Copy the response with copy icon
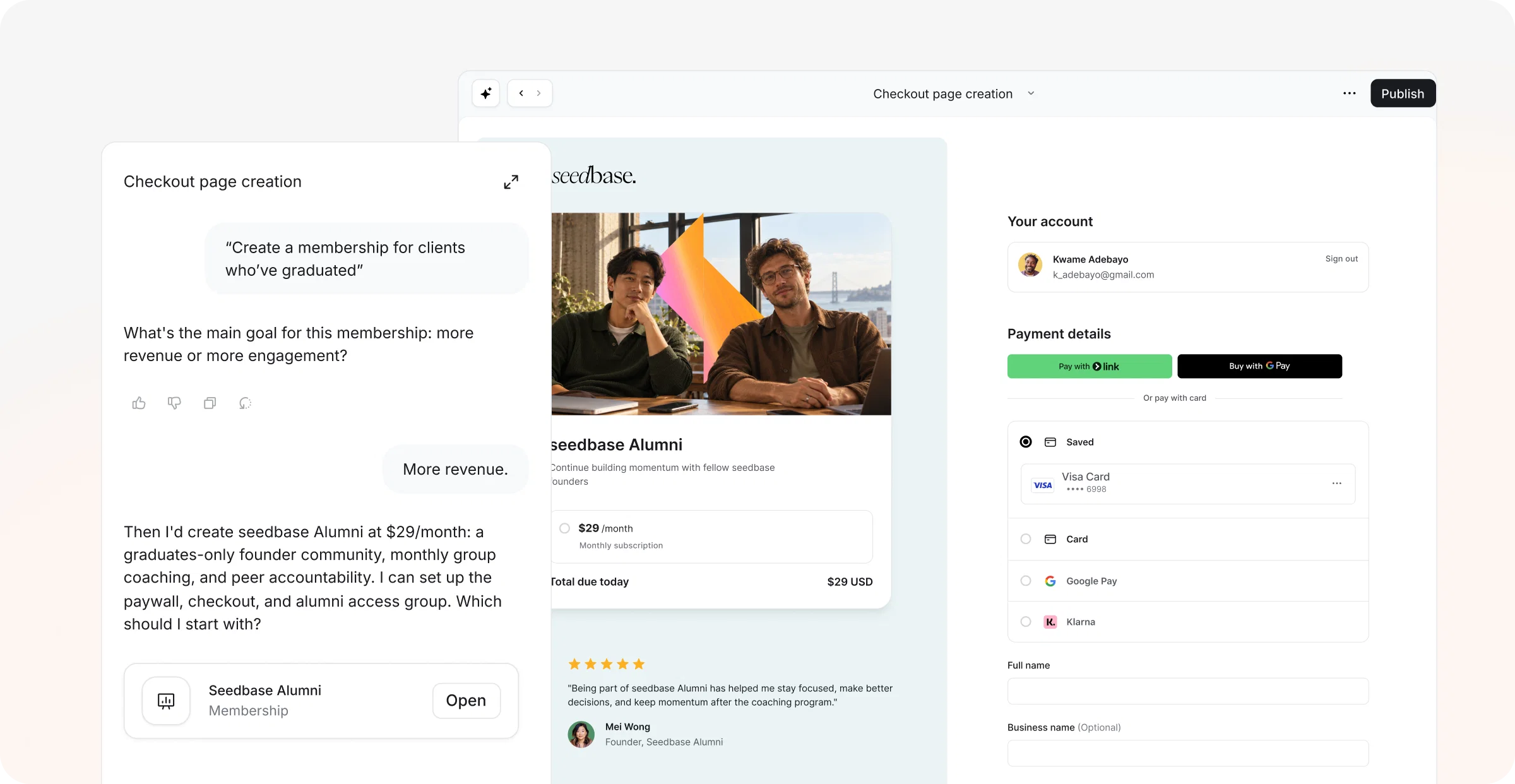1515x784 pixels. pyautogui.click(x=210, y=403)
